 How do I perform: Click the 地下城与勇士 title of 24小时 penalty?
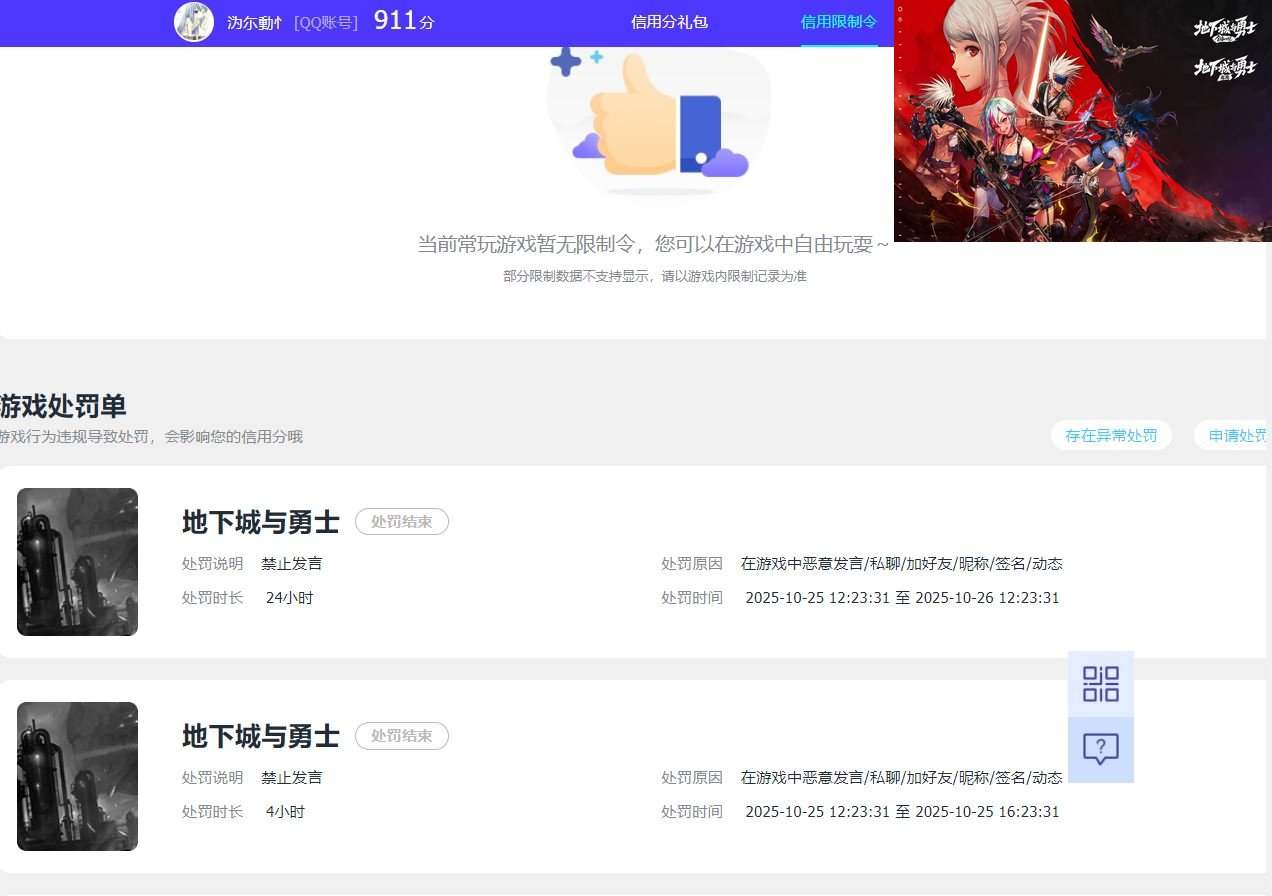pyautogui.click(x=261, y=522)
